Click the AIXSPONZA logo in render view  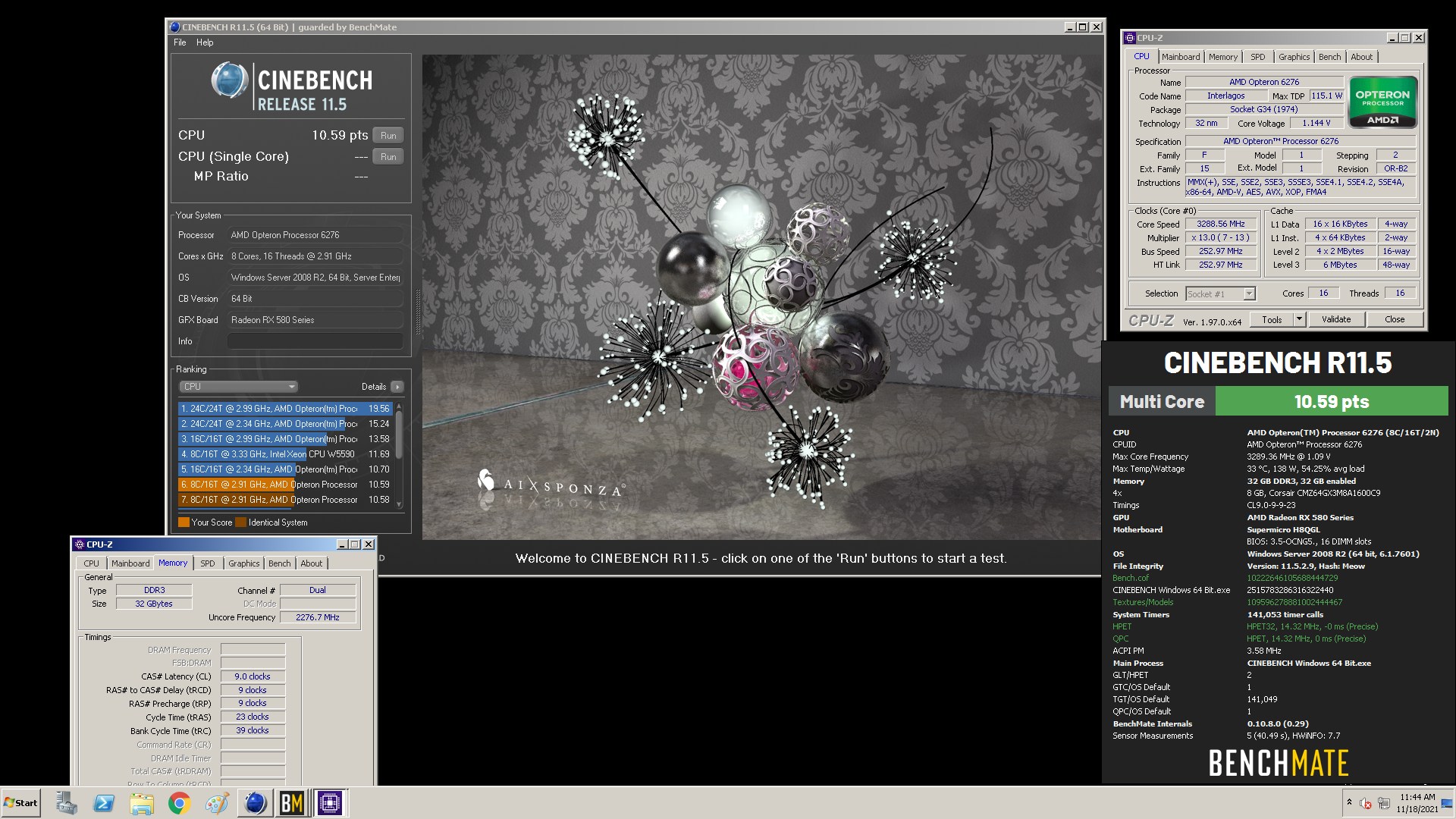click(551, 484)
